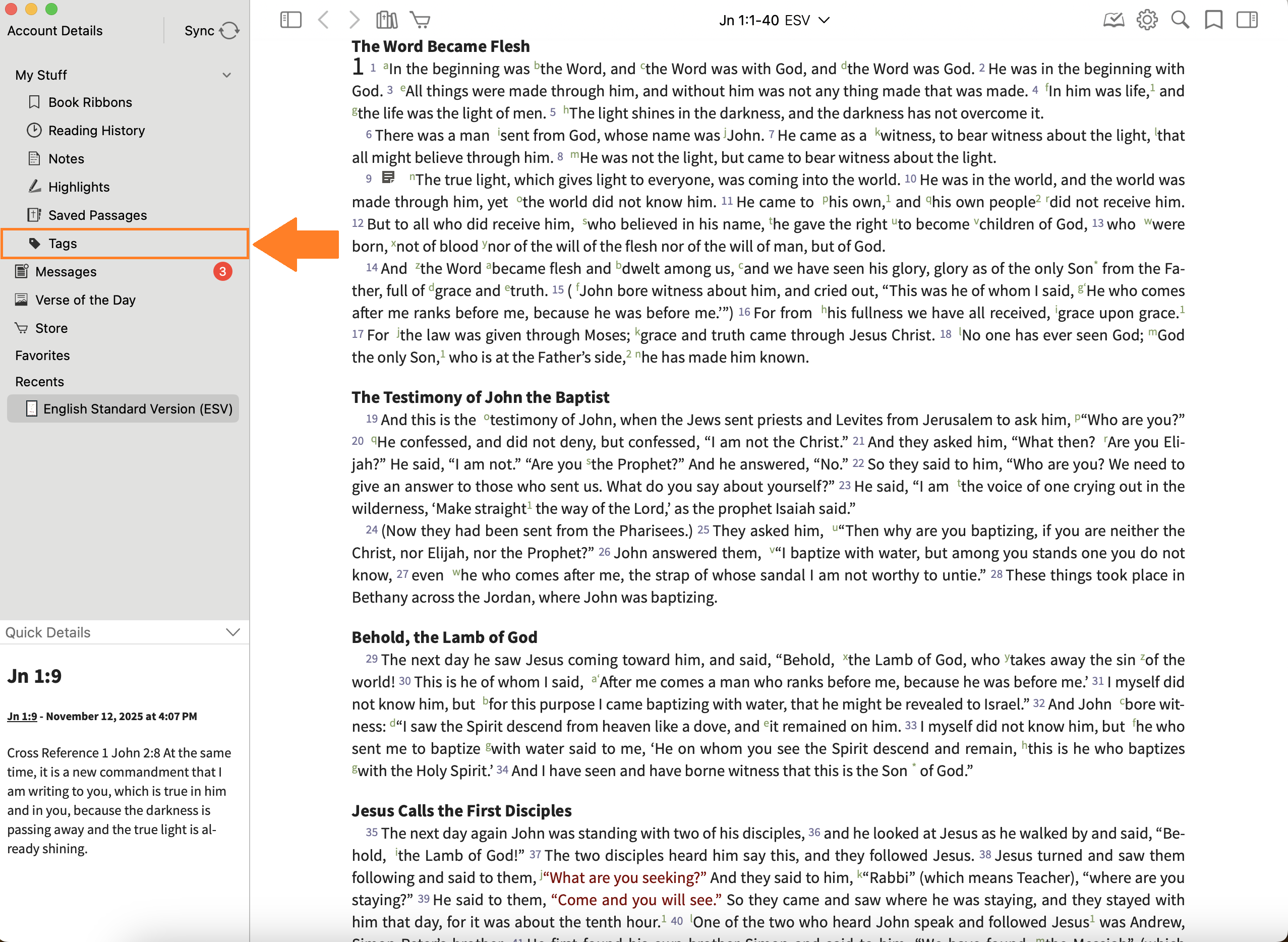Click the Tags label icon

pos(34,244)
